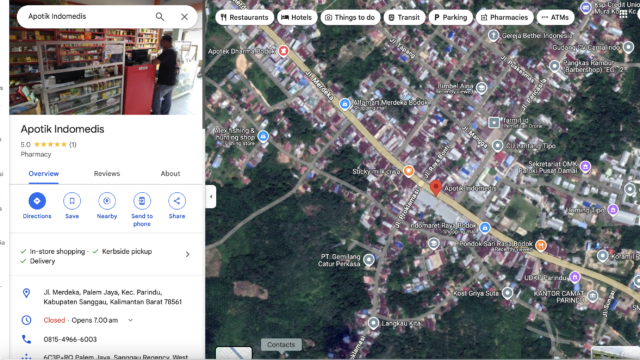Clear the search with X icon

point(184,17)
